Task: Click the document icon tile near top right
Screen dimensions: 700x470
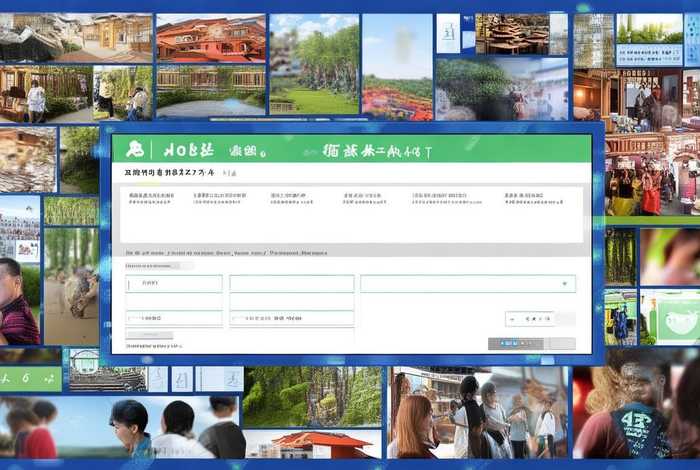Action: tap(448, 33)
